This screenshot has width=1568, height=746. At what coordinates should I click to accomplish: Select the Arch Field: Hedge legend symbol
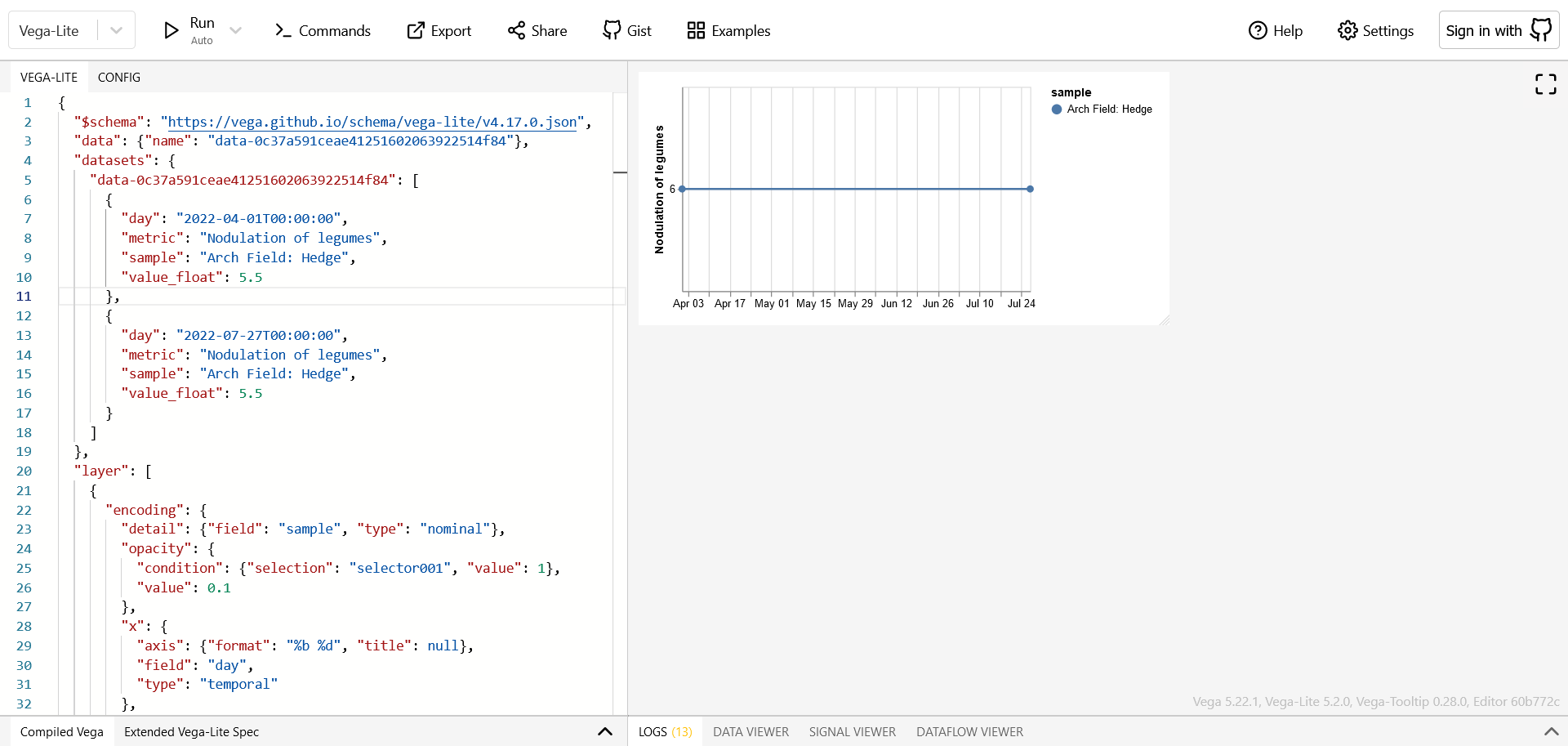[x=1058, y=109]
